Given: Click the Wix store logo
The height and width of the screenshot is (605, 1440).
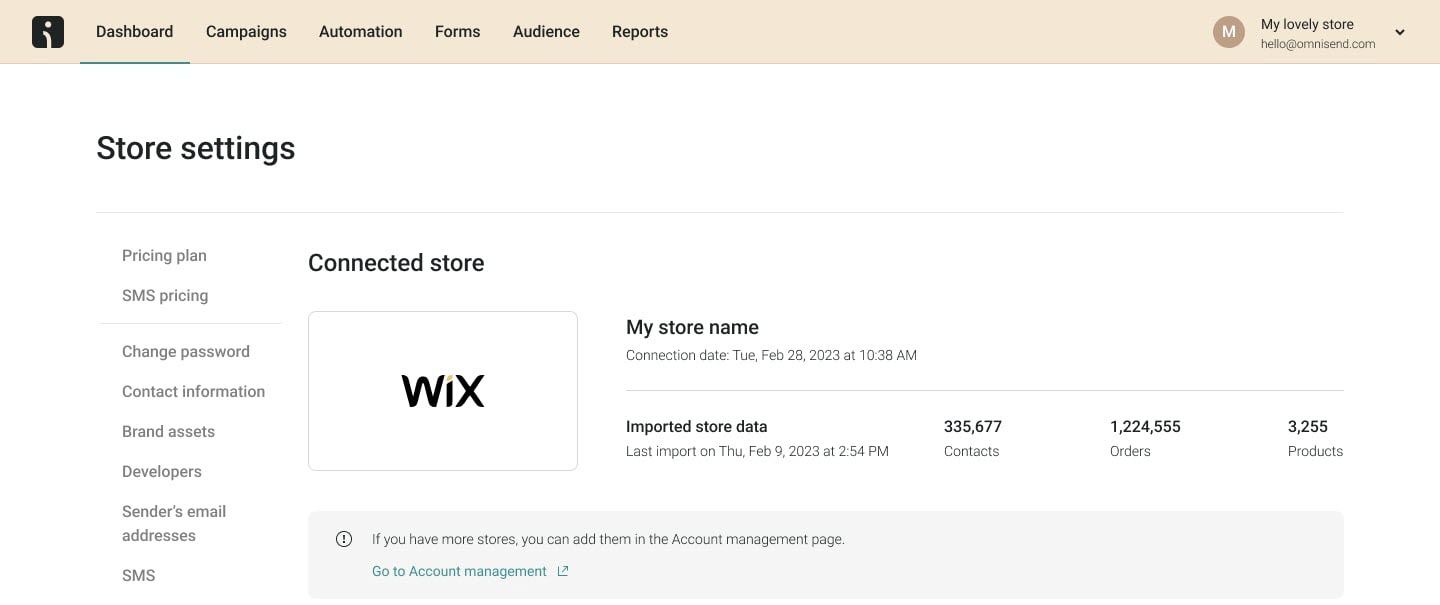Looking at the screenshot, I should pyautogui.click(x=443, y=390).
